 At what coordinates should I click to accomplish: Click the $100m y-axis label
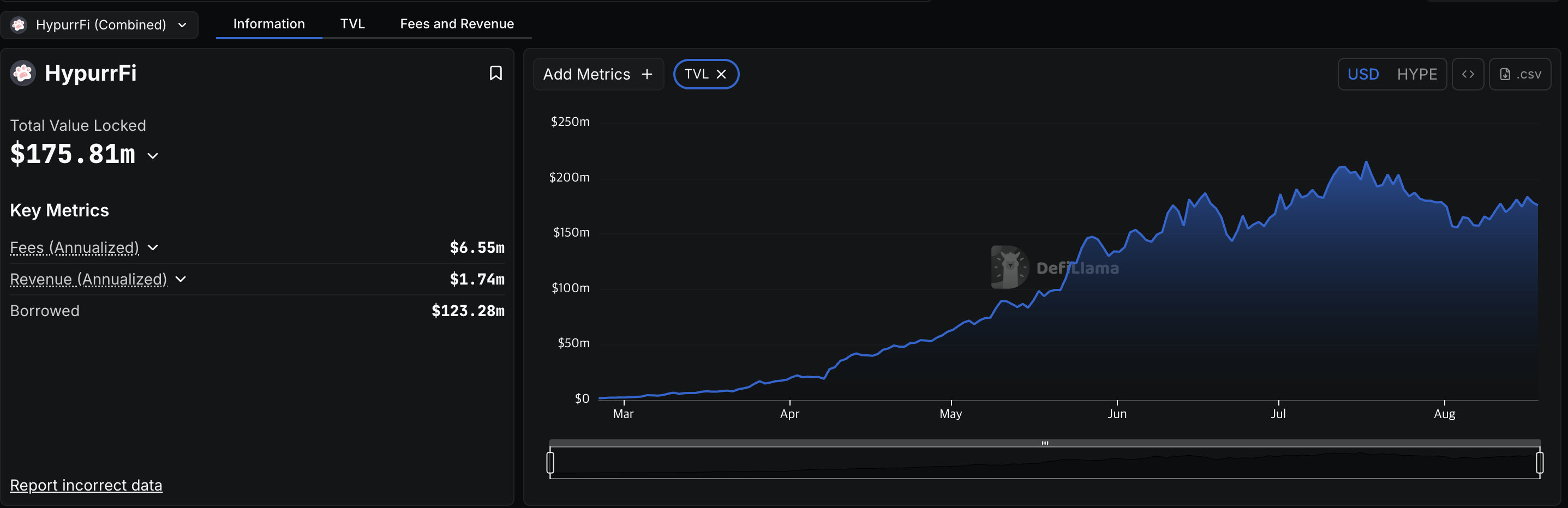(x=570, y=288)
